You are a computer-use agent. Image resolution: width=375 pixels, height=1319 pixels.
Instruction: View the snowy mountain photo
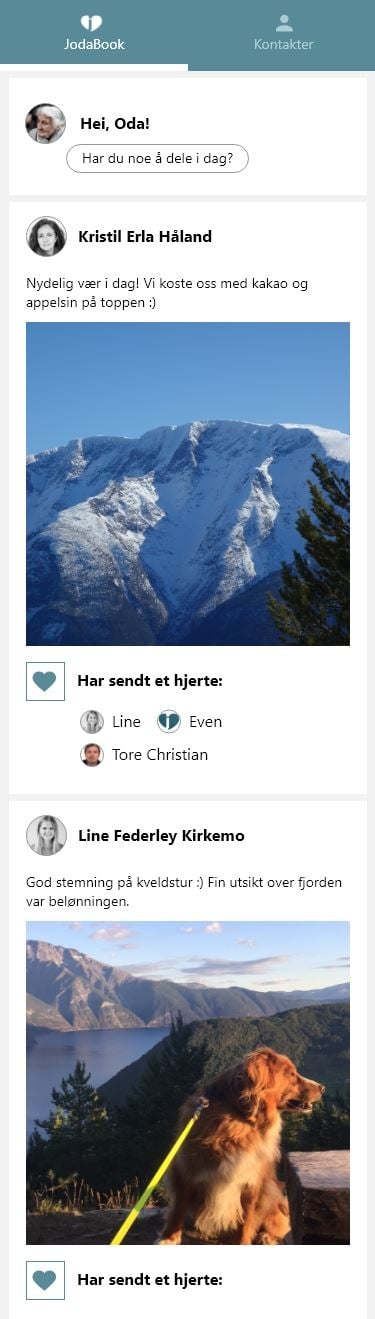(188, 483)
